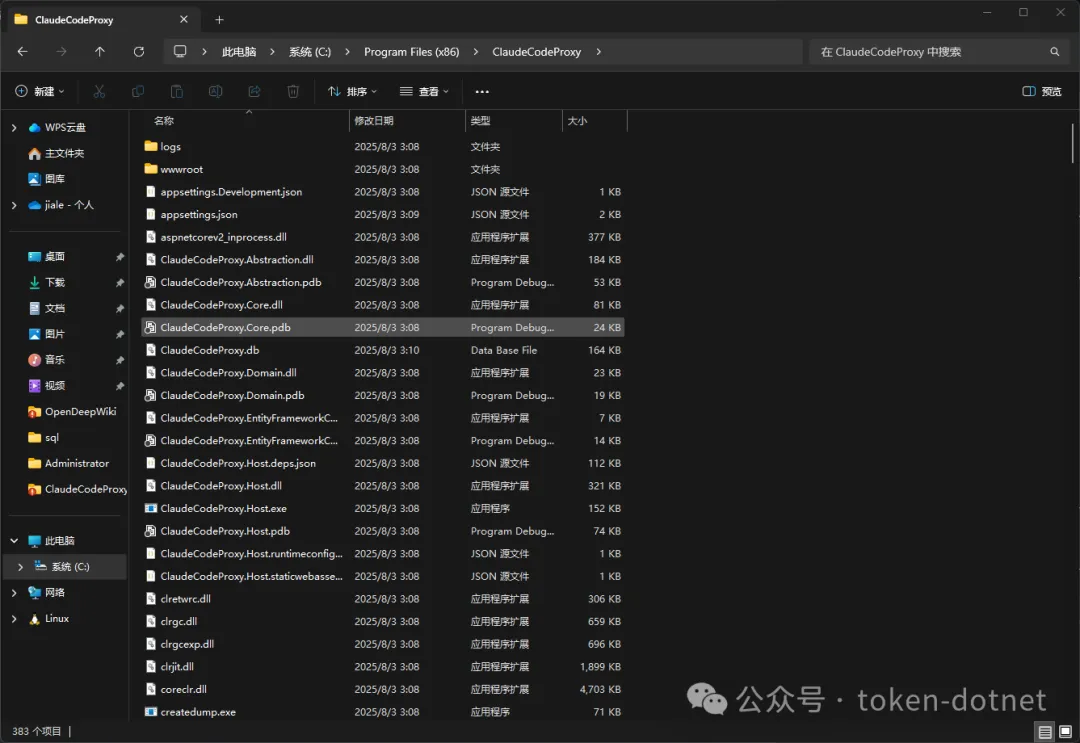The image size is (1080, 743).
Task: Go forward with the right arrow
Action: click(x=61, y=52)
